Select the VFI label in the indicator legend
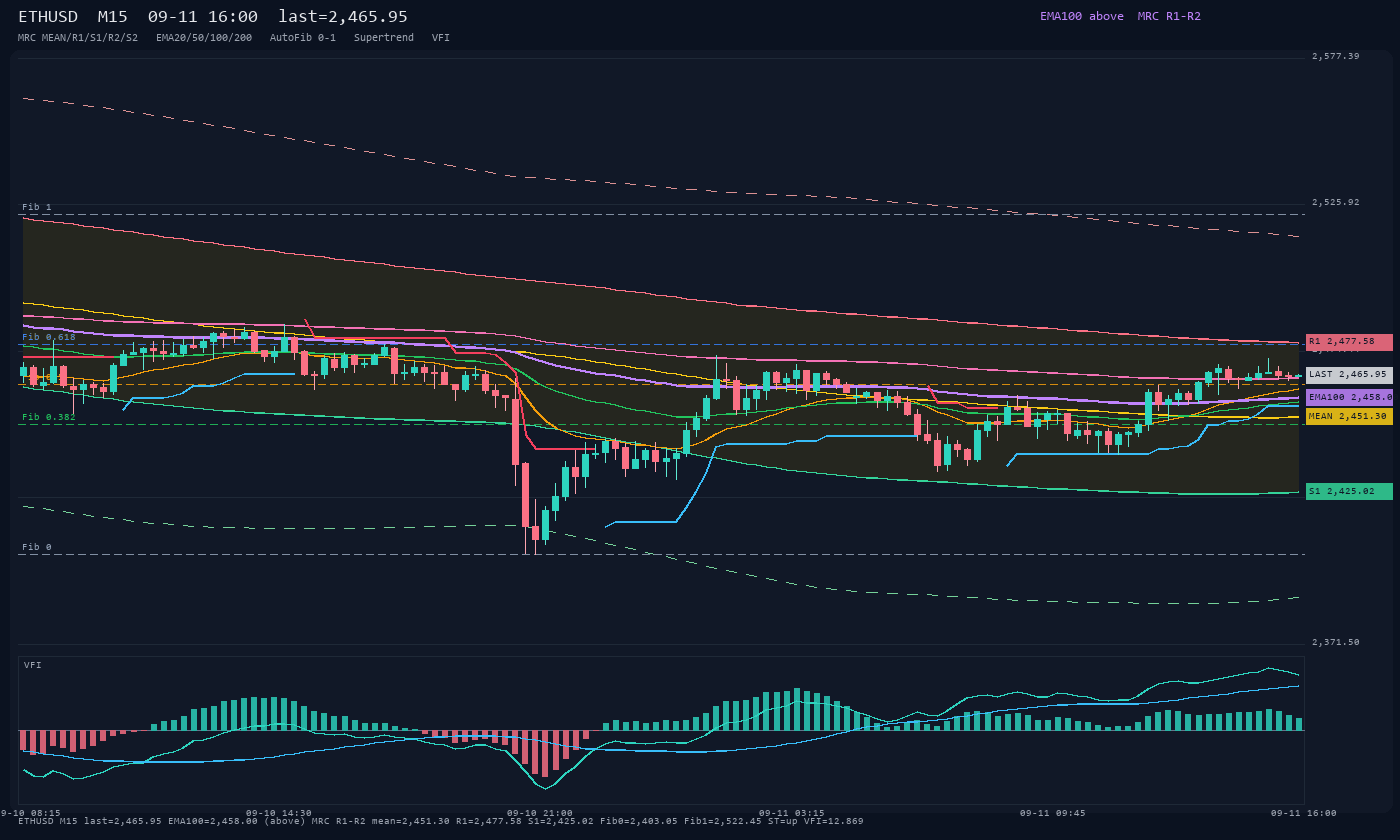The width and height of the screenshot is (1400, 840). (441, 37)
